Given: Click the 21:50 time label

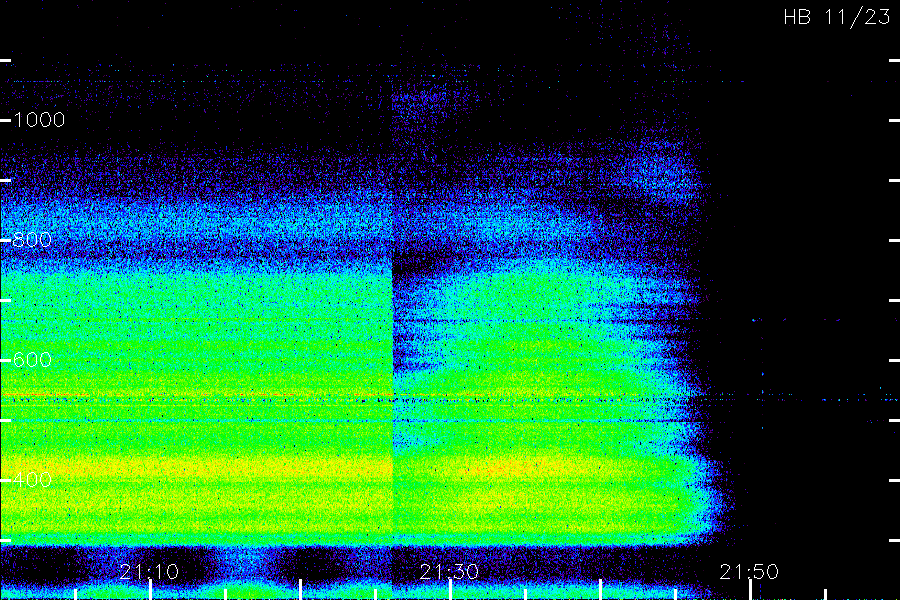Looking at the screenshot, I should click(x=749, y=572).
